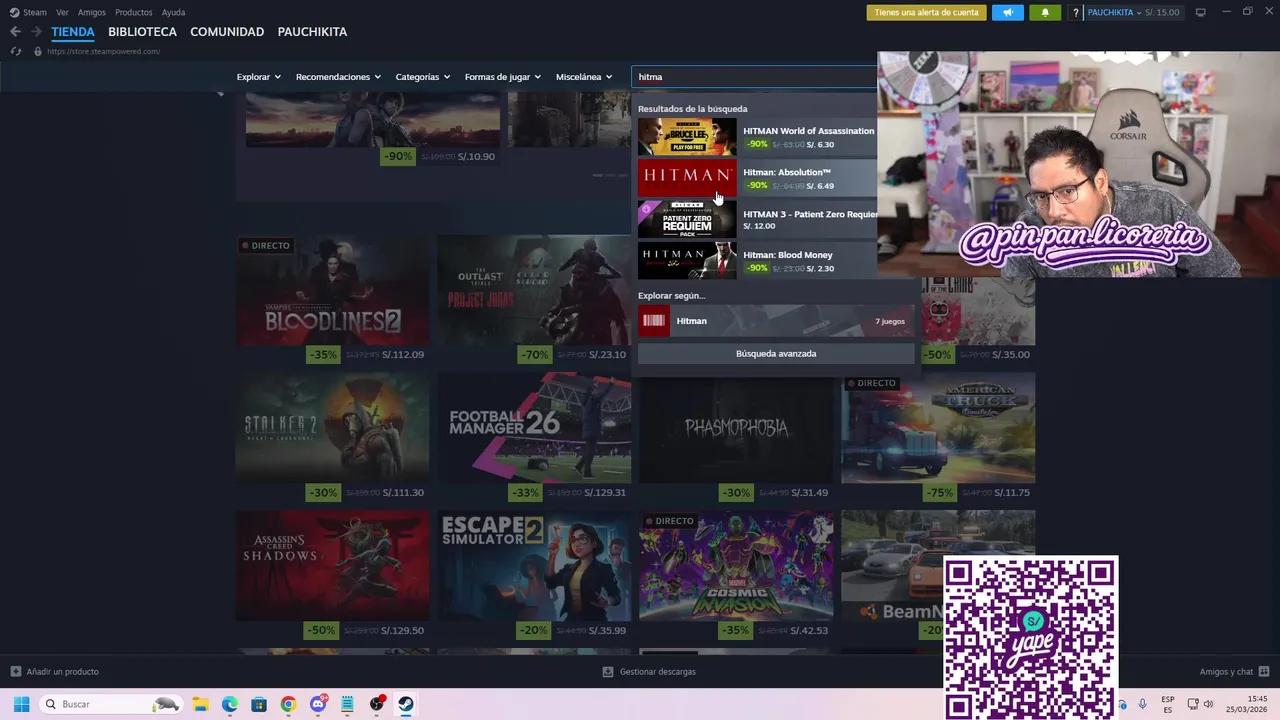This screenshot has width=1280, height=720.
Task: Click the S/.129.31 Football Manager price
Action: point(605,493)
